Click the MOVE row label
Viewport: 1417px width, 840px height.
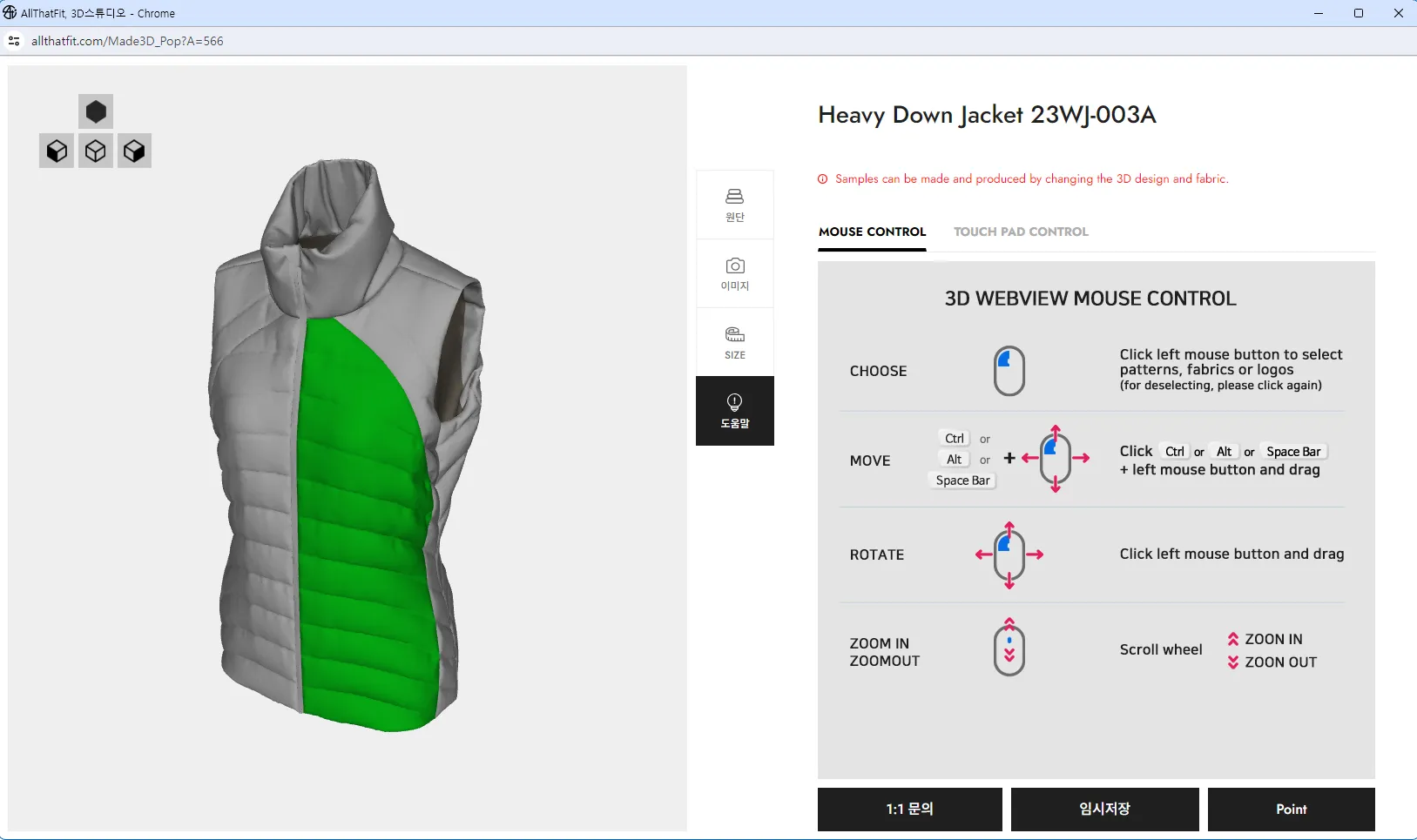click(870, 460)
